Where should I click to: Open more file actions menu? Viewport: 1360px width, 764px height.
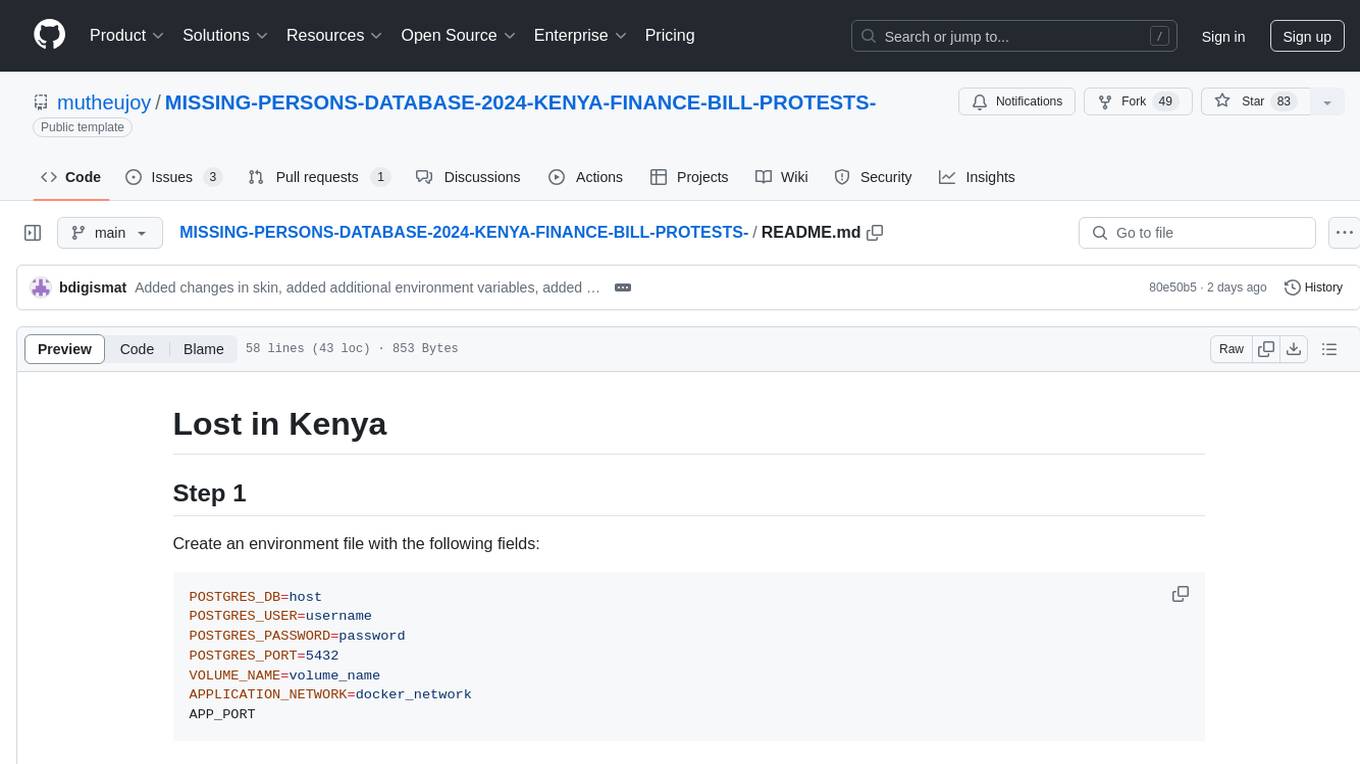point(1345,233)
